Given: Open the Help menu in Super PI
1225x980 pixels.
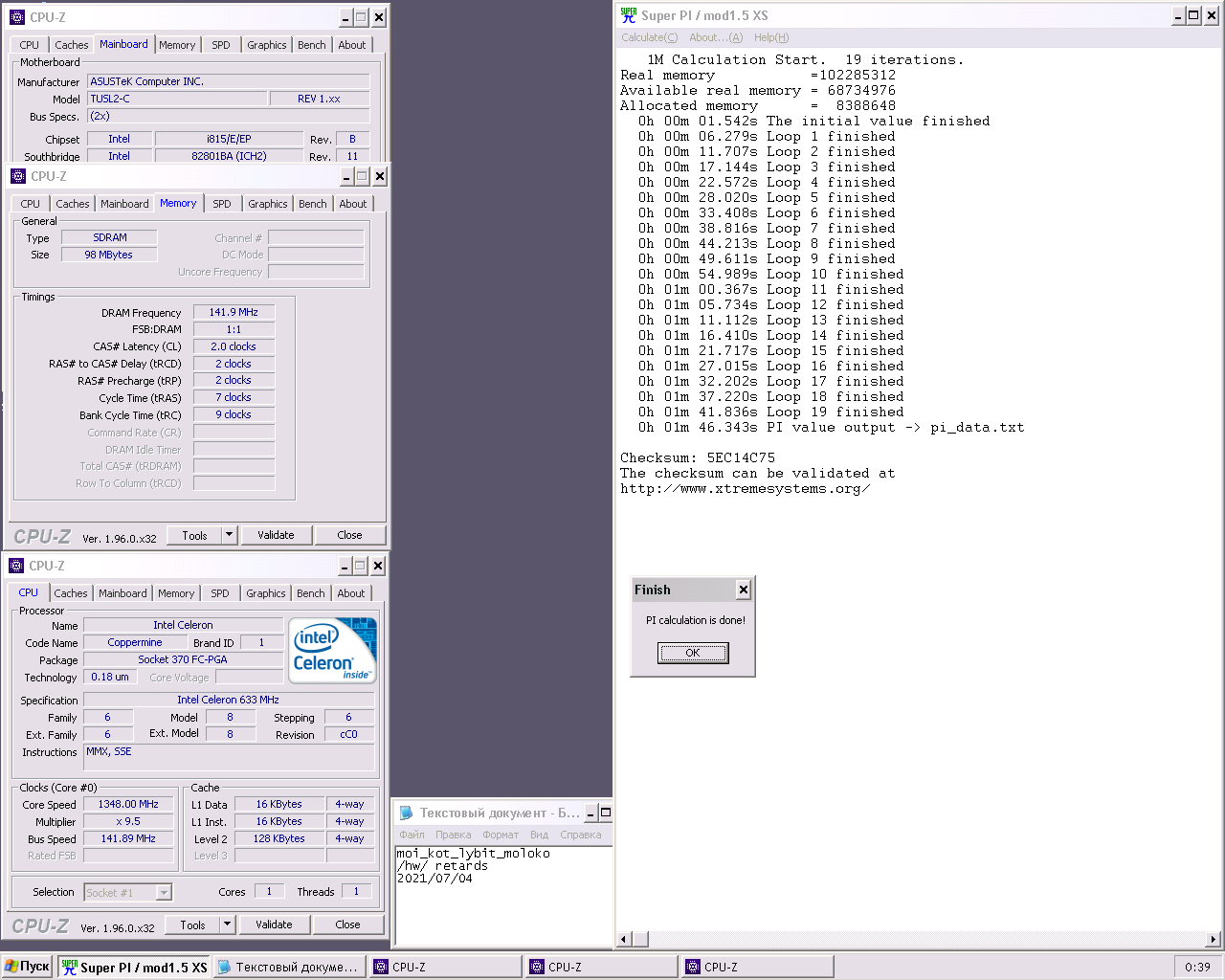Looking at the screenshot, I should 771,37.
